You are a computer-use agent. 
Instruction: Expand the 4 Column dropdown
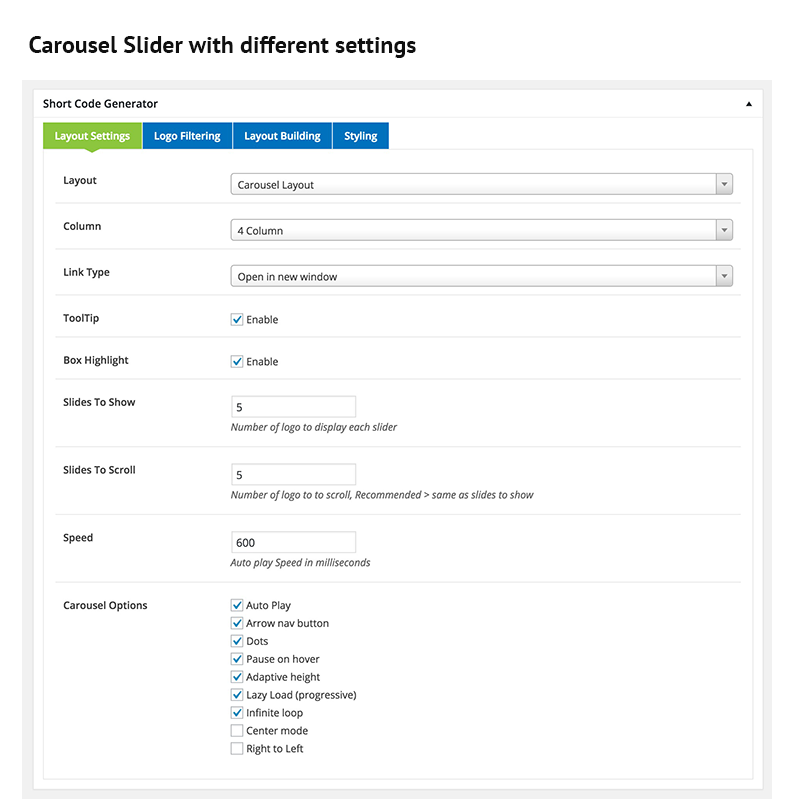point(481,231)
